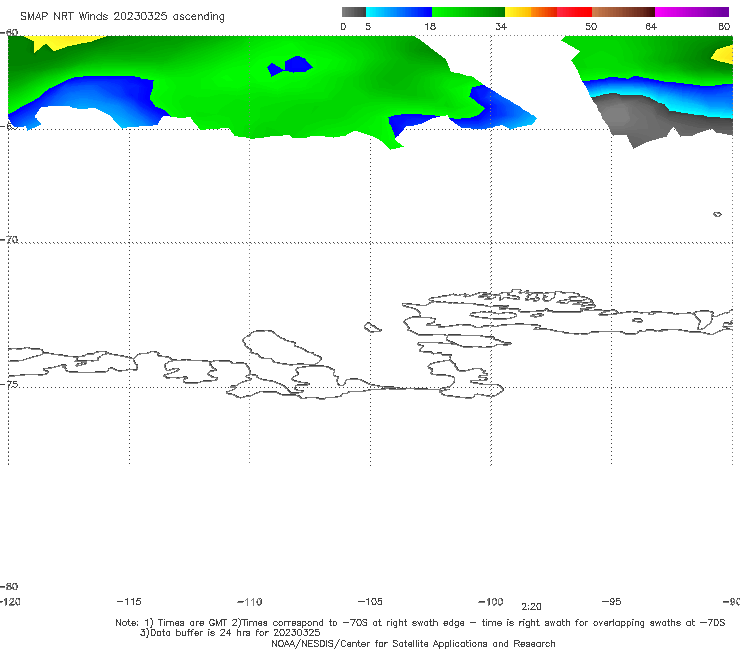Click the longitude label -100
This screenshot has width=740, height=650.
[491, 602]
